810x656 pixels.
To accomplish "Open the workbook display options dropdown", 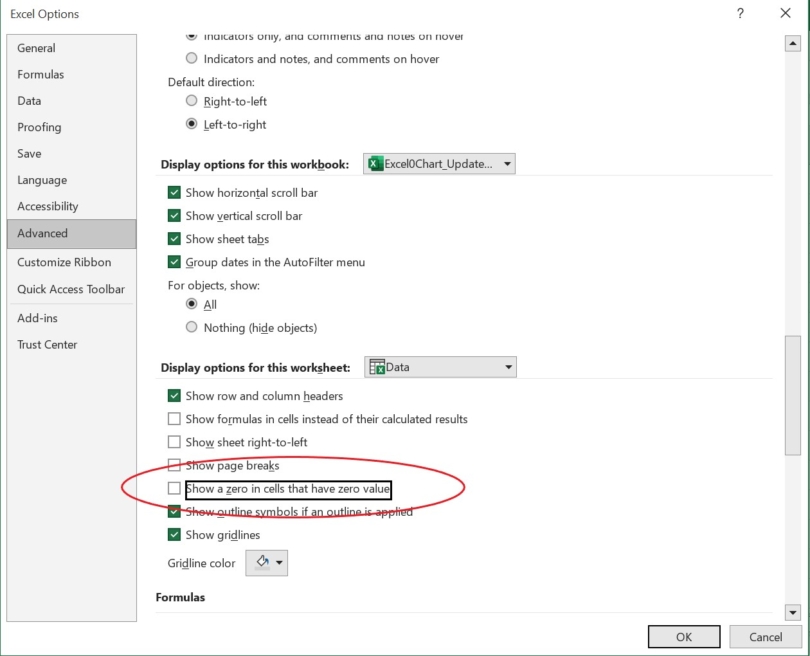I will (x=506, y=163).
